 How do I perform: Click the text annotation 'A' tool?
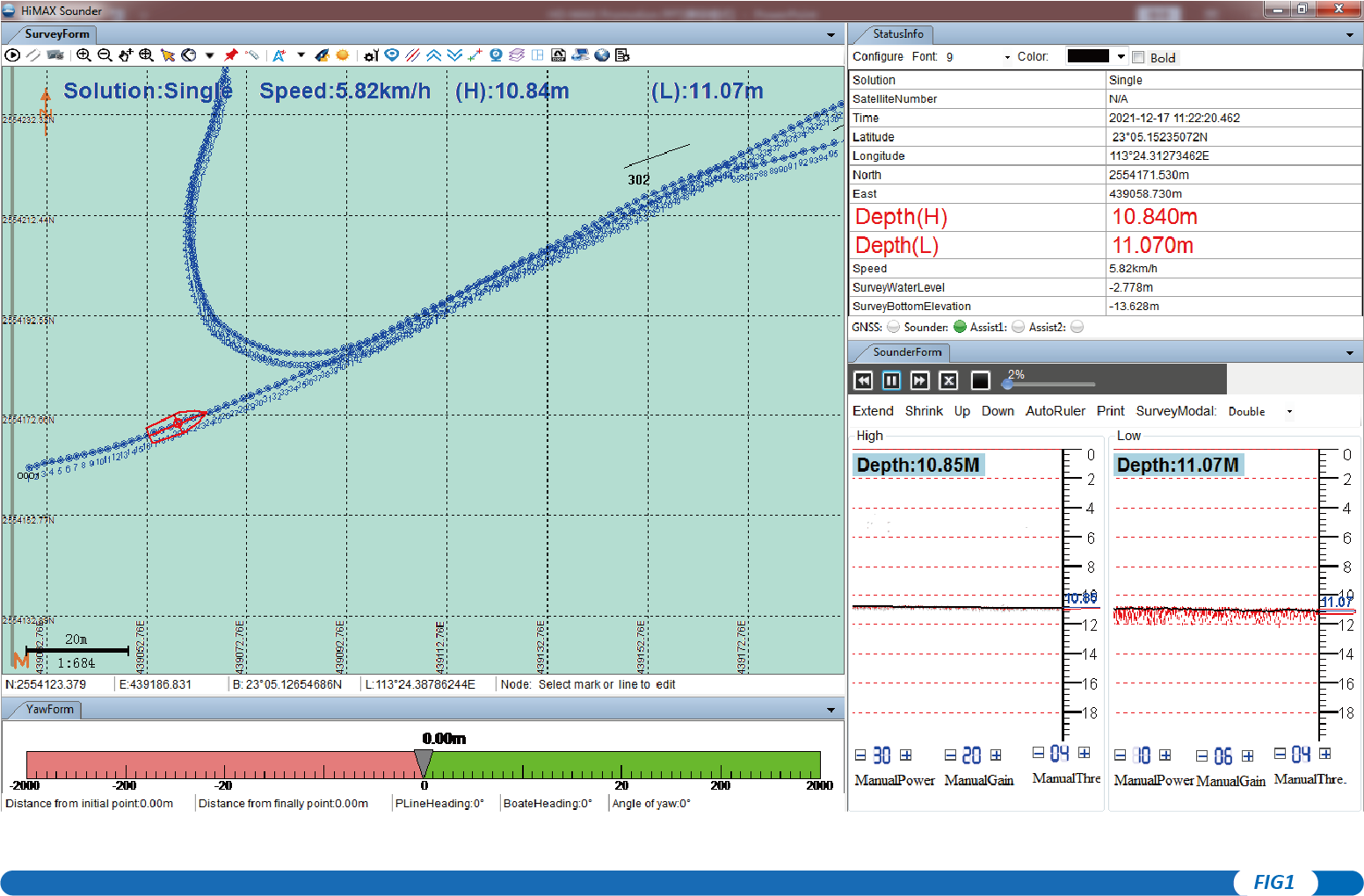pos(279,54)
